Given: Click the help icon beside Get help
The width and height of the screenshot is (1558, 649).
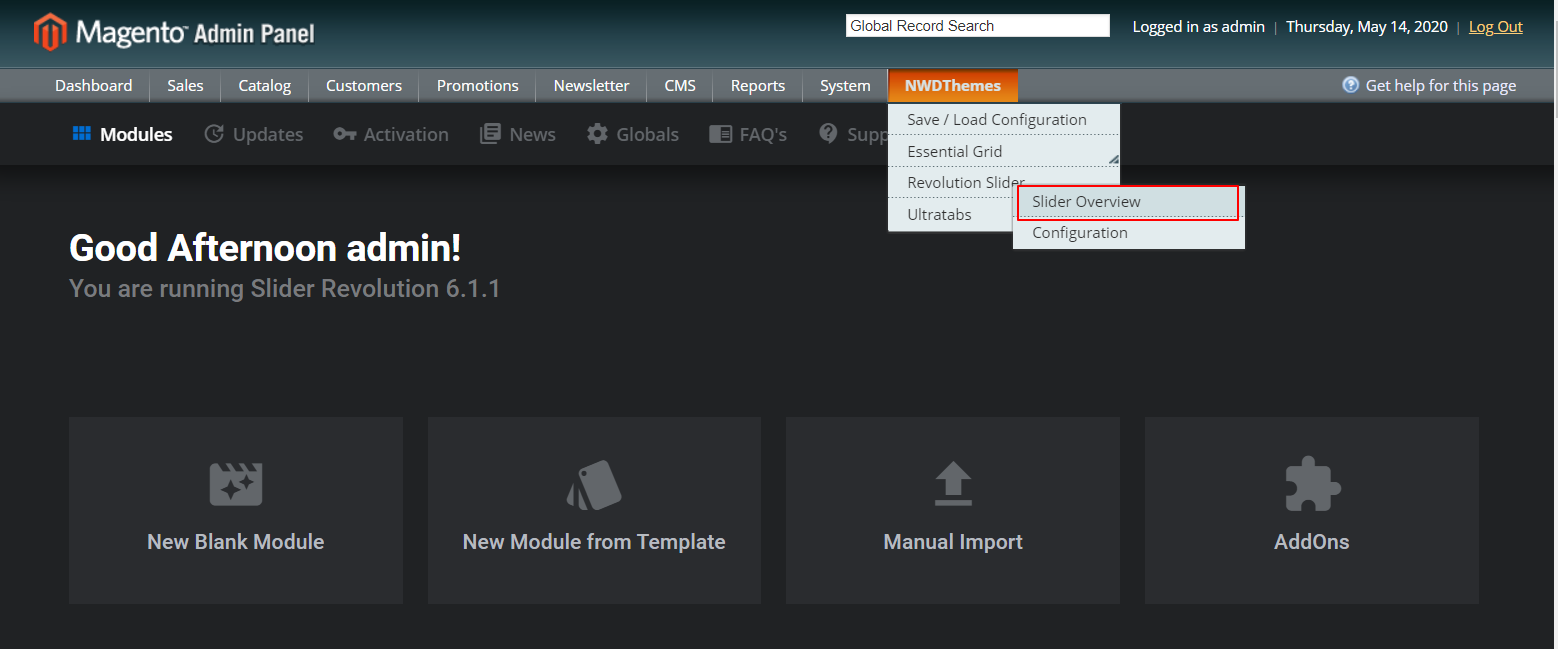Looking at the screenshot, I should tap(1351, 85).
